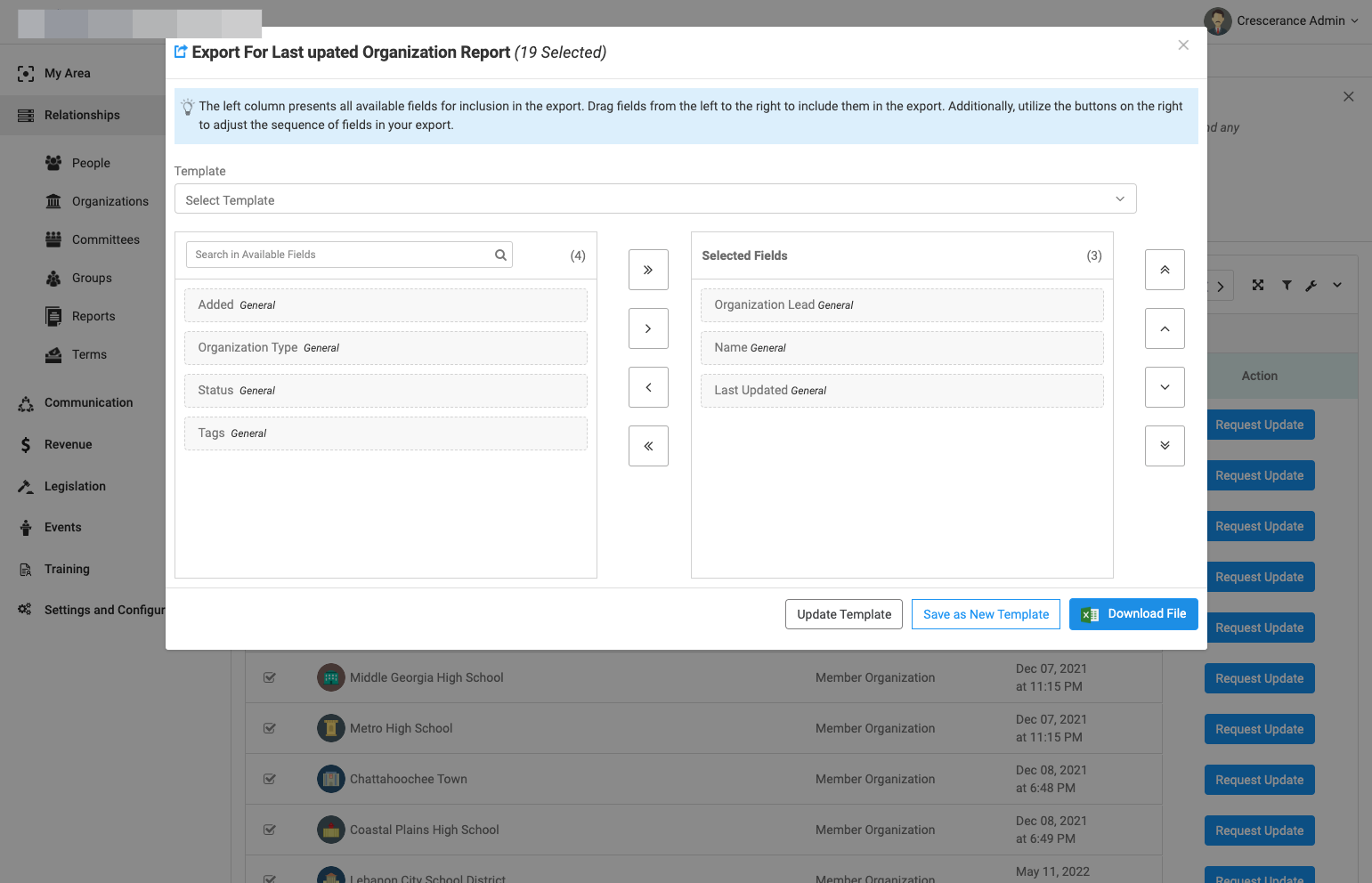Toggle checkbox for Middle Georgia High School row
Screen dimensions: 1372x883
tap(270, 677)
